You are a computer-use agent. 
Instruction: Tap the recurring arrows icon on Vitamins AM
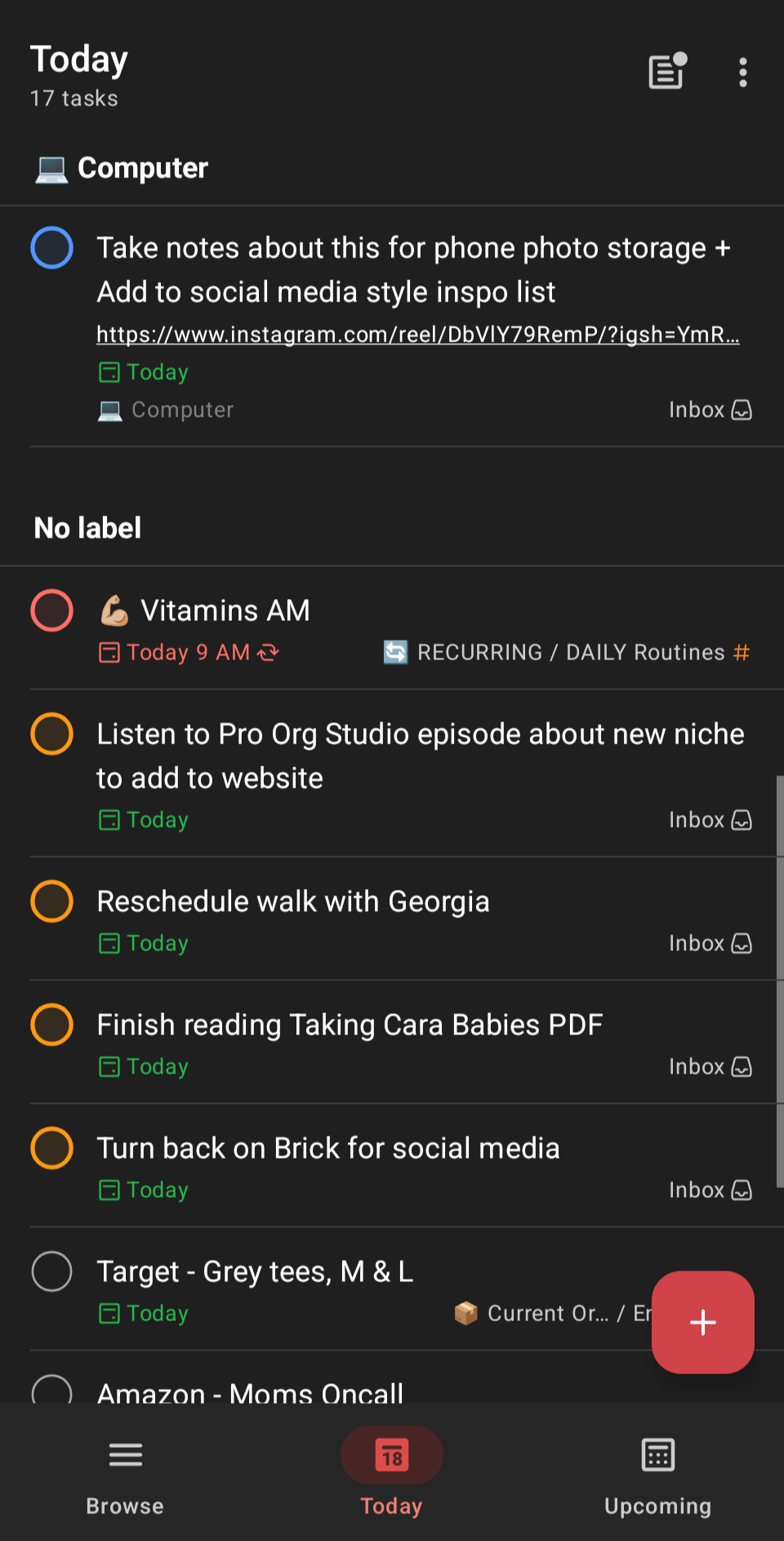pyautogui.click(x=268, y=652)
